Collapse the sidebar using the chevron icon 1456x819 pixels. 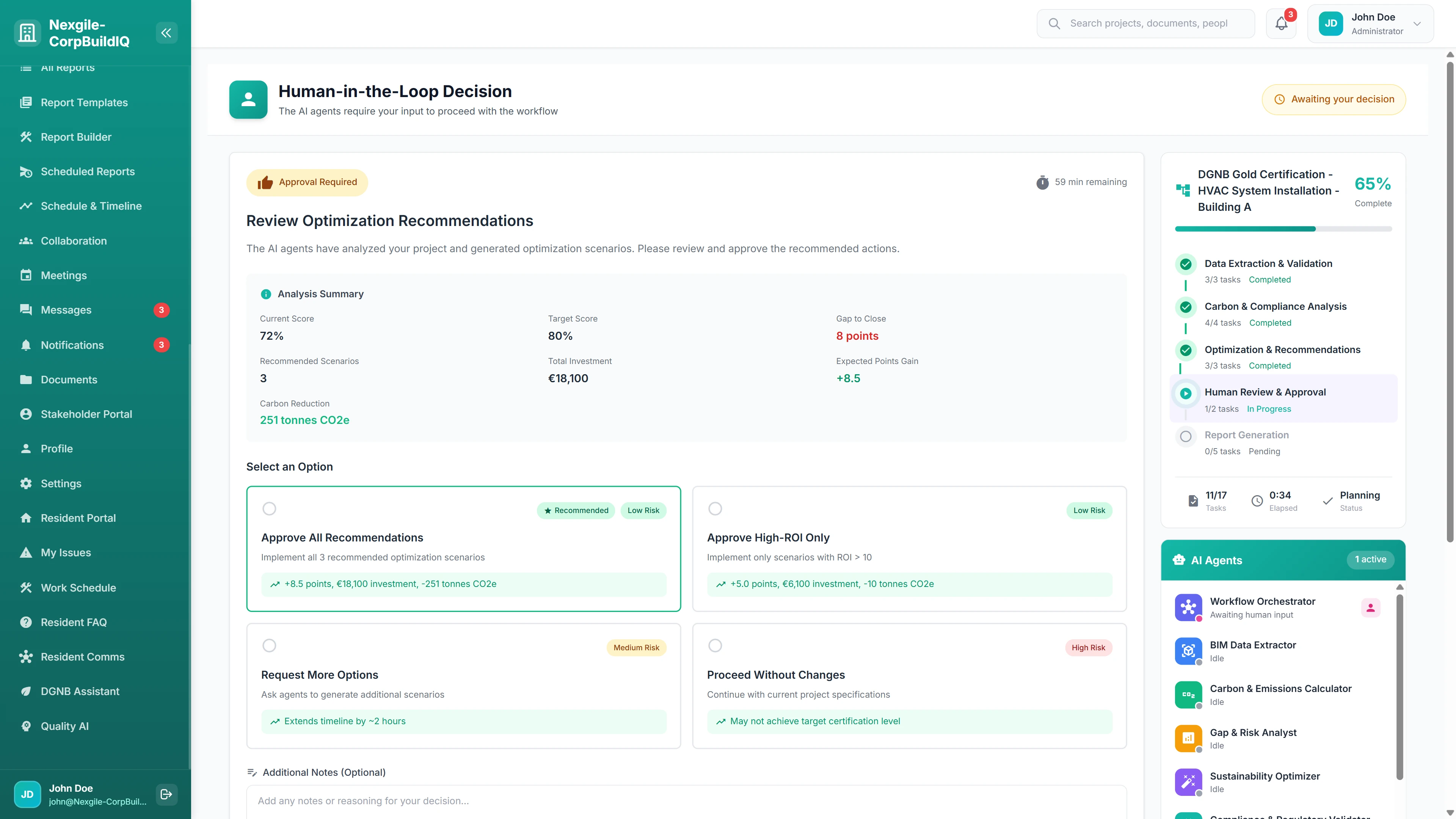click(x=166, y=32)
